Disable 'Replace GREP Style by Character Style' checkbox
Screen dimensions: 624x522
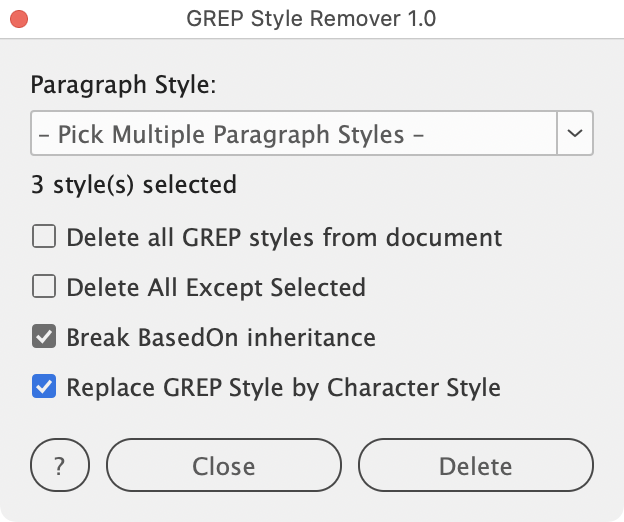click(x=44, y=387)
